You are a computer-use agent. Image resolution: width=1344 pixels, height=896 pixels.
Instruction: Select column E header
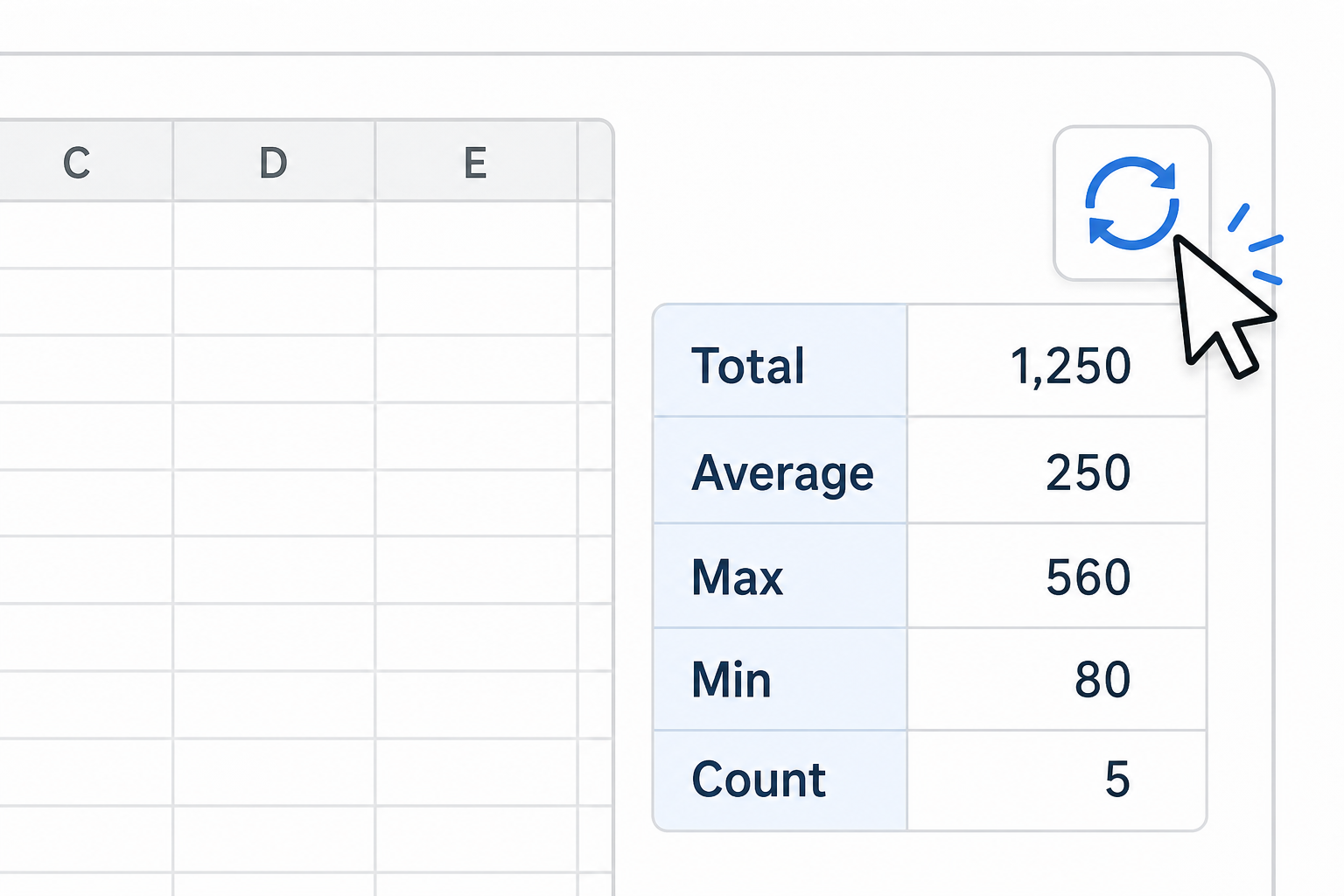pyautogui.click(x=476, y=162)
